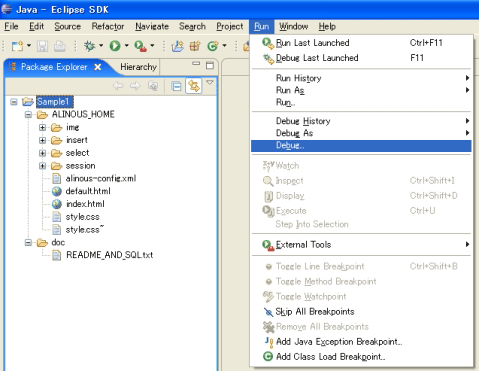
Task: Click the green Run toolbar icon
Action: tap(115, 46)
